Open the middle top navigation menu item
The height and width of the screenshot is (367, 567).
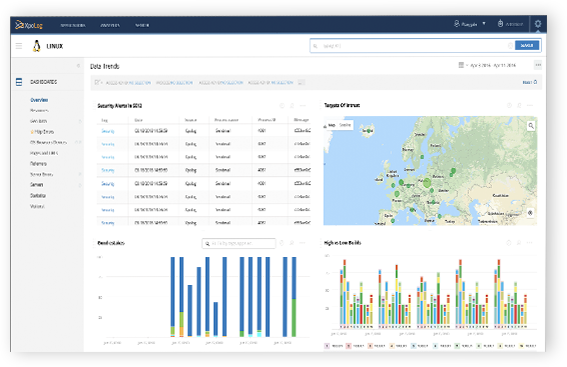pos(110,25)
